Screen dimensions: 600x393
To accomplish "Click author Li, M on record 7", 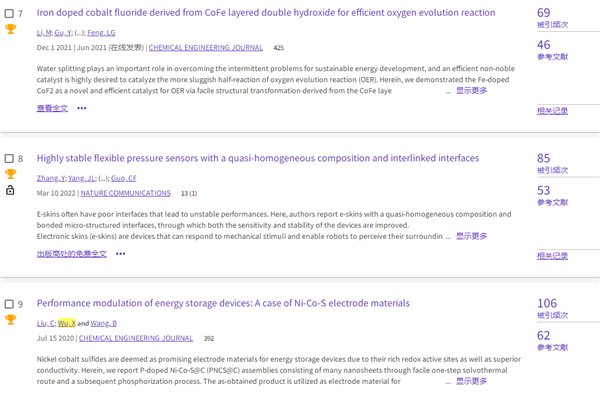I will click(x=44, y=33).
